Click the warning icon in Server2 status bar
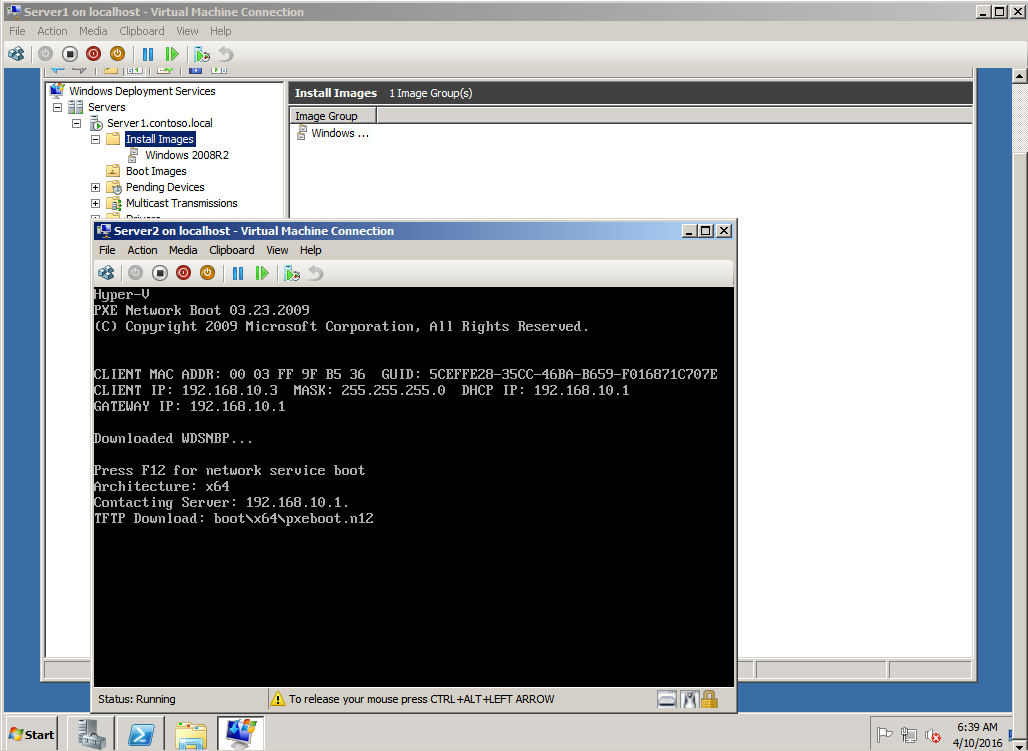Screen dimensions: 1028x751 (278, 699)
